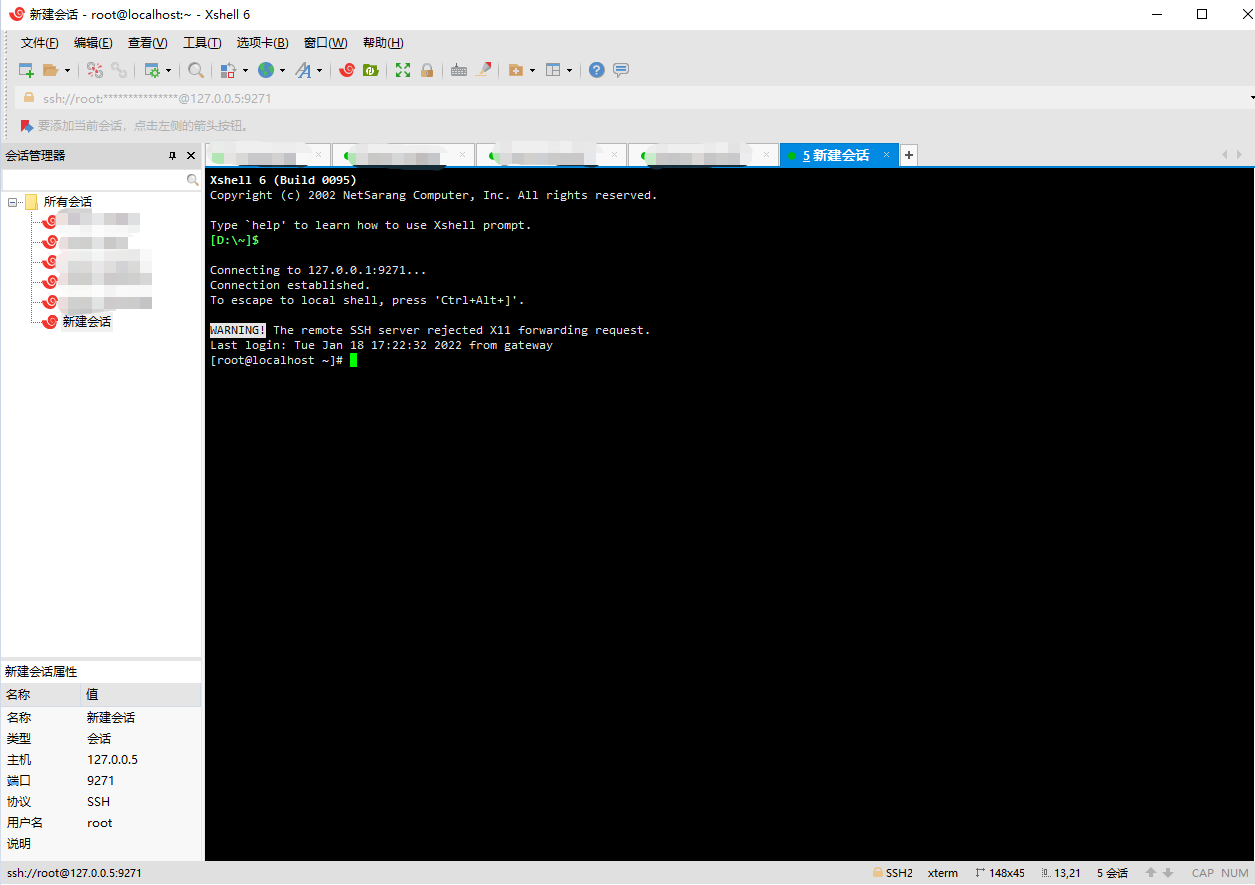The height and width of the screenshot is (885, 1255).
Task: Click the speech bubble feedback icon
Action: (x=621, y=70)
